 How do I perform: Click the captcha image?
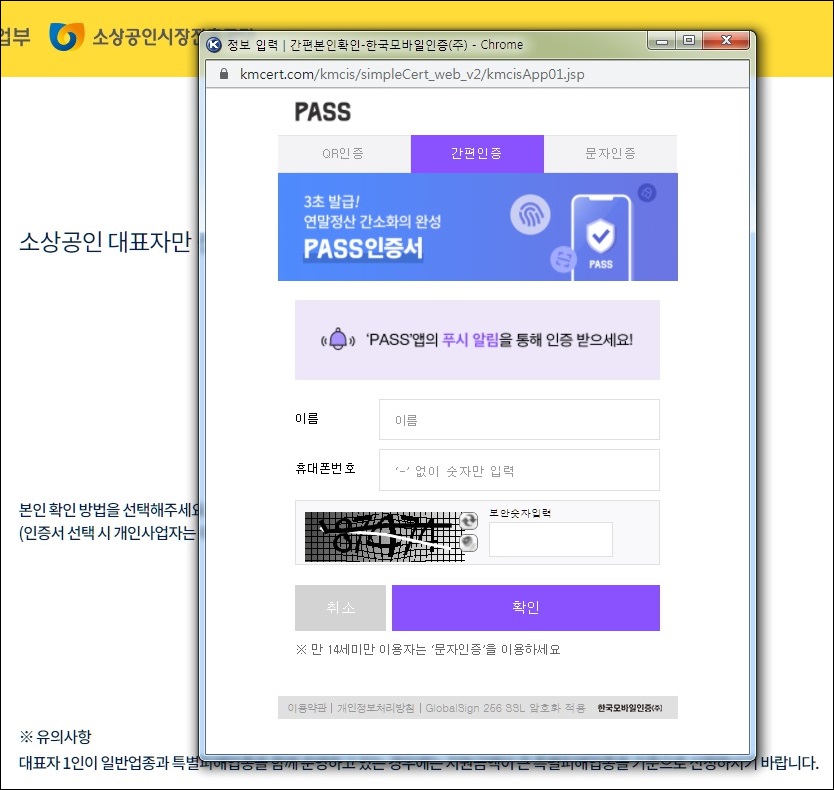(x=384, y=537)
